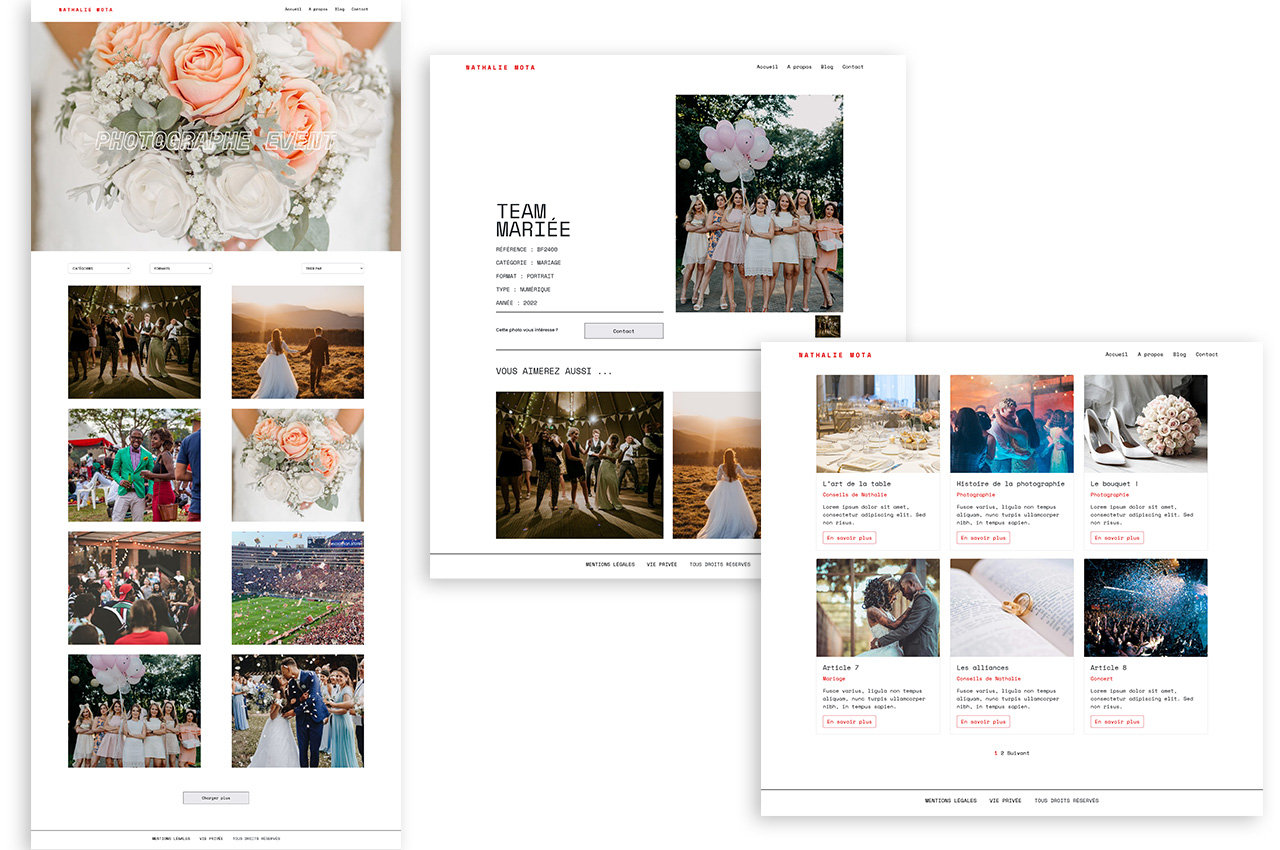Screen dimensions: 1280x850
Task: Click the Conseils de Nathalie category under L'art de la table
Action: tap(855, 495)
